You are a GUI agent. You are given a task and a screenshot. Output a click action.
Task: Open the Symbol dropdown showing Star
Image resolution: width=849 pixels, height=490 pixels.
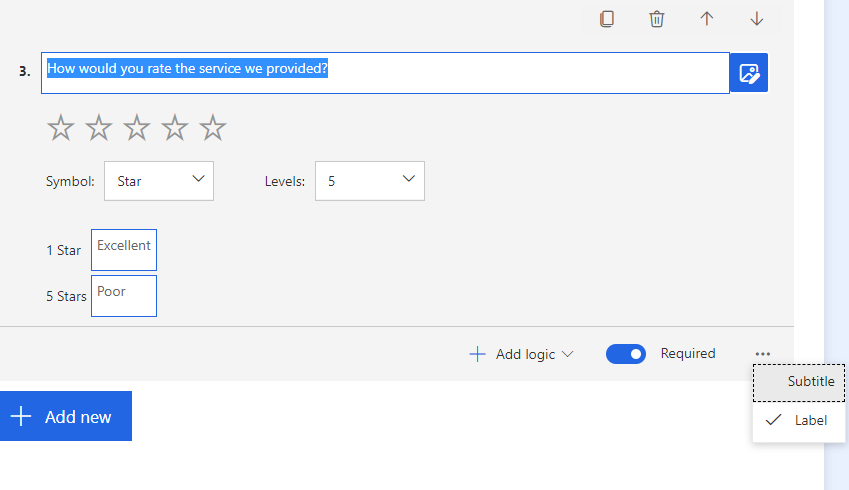(x=159, y=181)
